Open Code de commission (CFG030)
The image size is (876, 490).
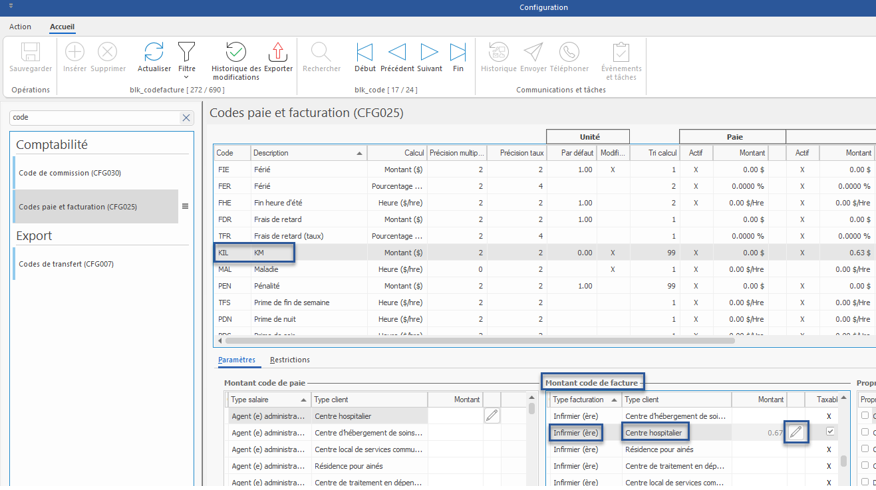pyautogui.click(x=70, y=173)
